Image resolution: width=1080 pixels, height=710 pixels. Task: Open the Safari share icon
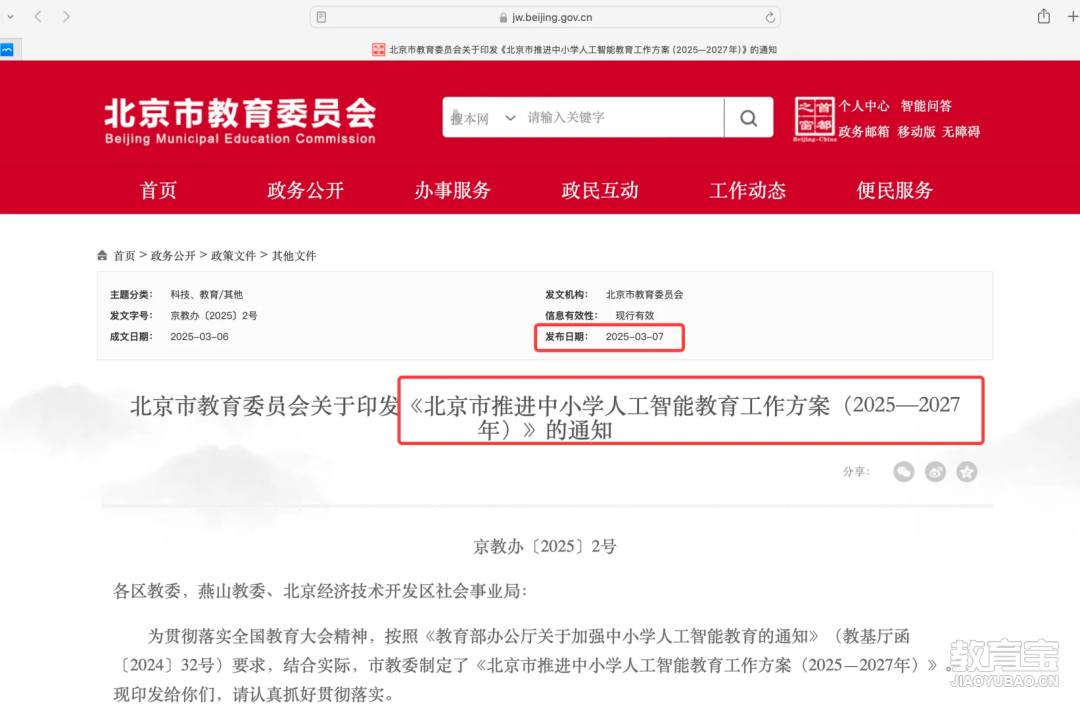point(1043,16)
